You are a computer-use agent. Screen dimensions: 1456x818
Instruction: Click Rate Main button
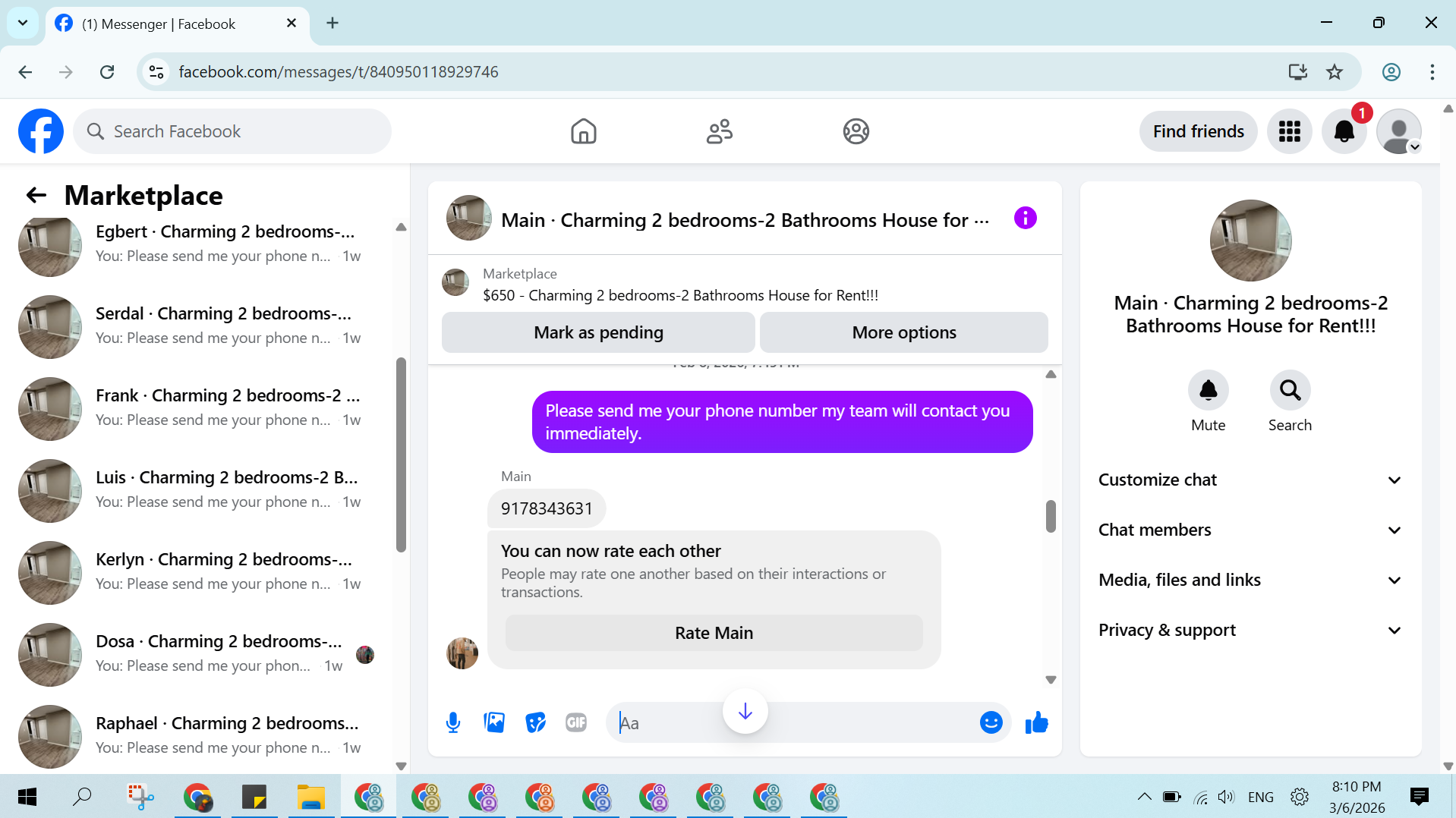click(714, 633)
